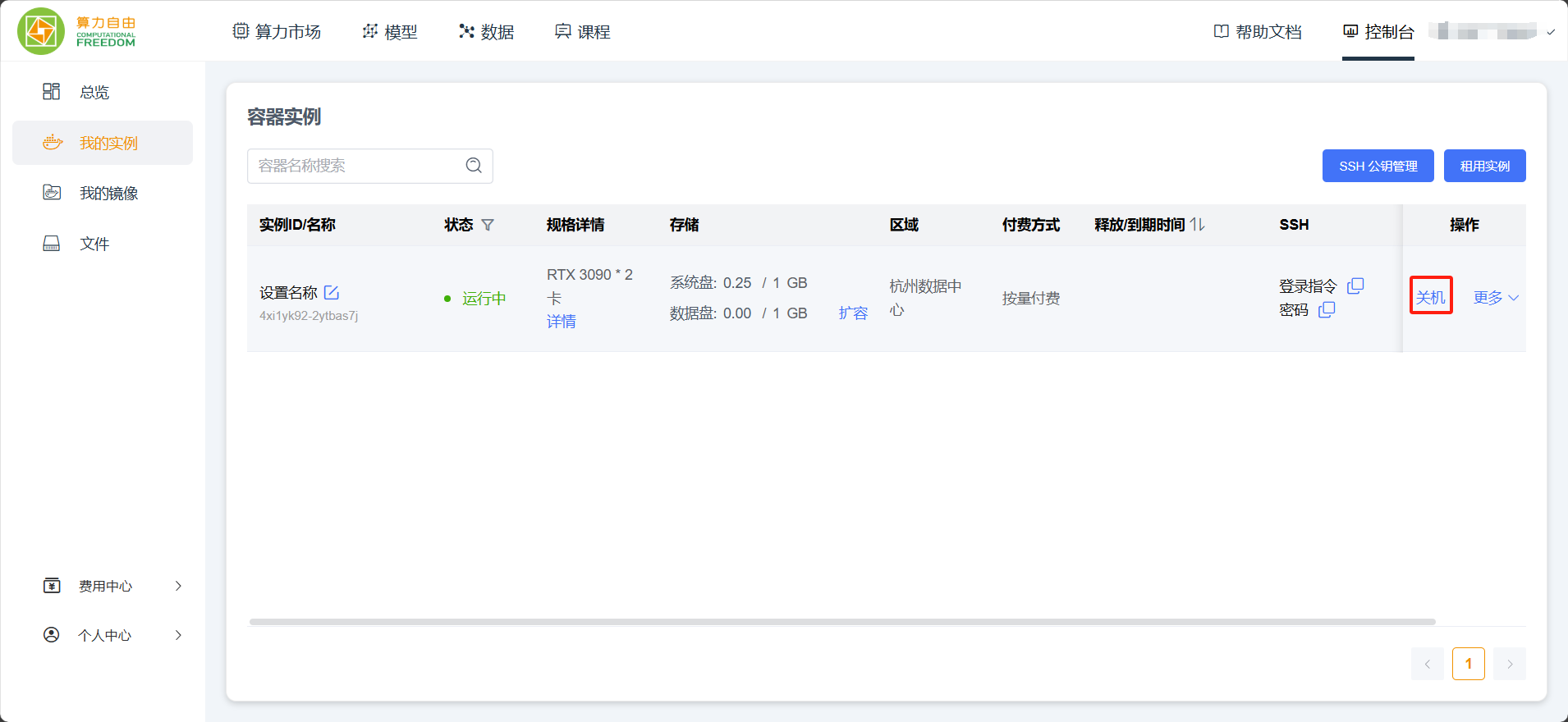Image resolution: width=1568 pixels, height=722 pixels.
Task: Click the 数据 nodes icon
Action: 466,31
